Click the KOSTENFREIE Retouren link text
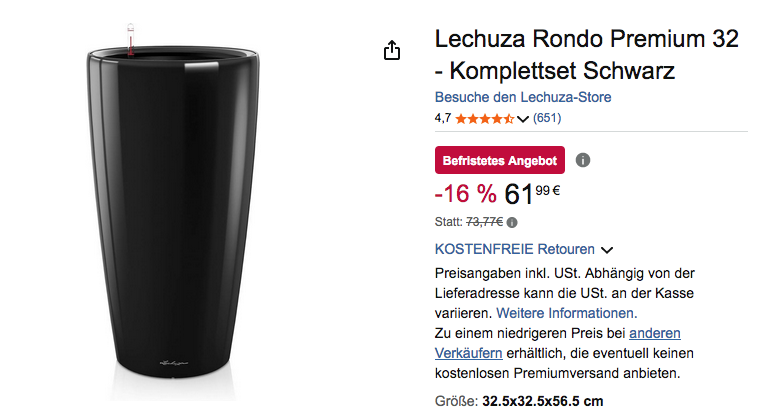 tap(515, 249)
